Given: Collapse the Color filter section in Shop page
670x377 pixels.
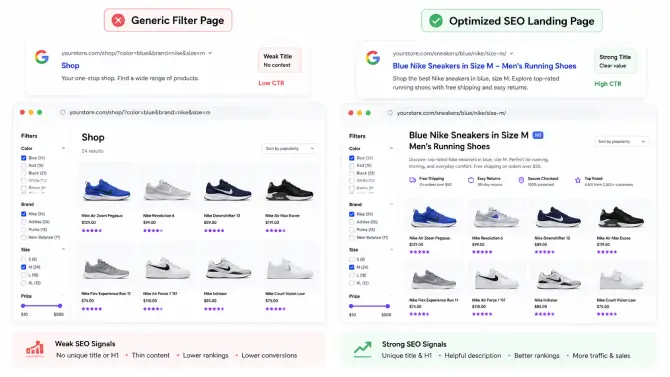Looking at the screenshot, I should (x=63, y=148).
